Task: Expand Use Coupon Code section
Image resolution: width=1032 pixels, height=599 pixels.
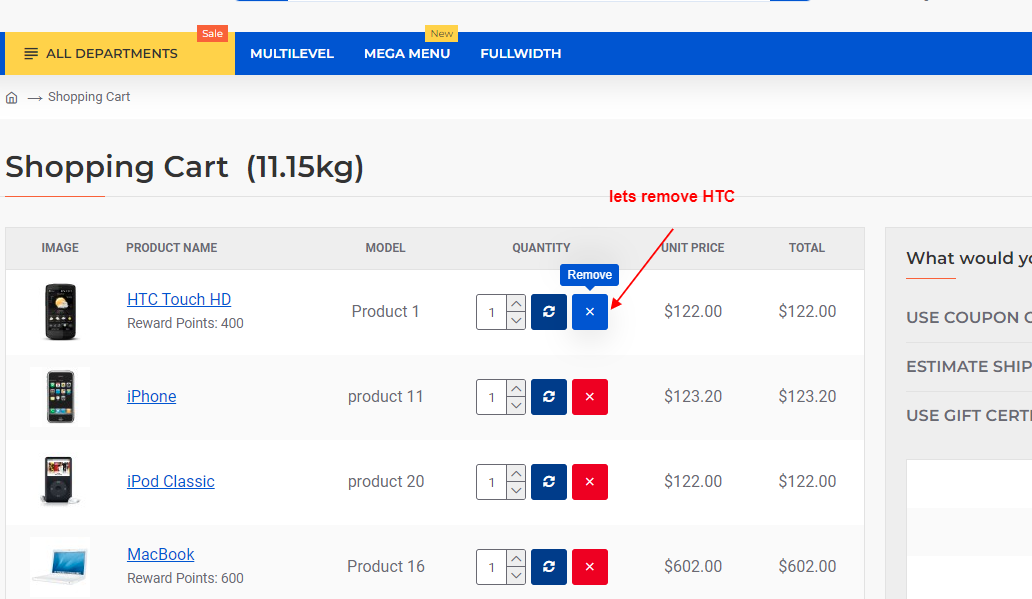Action: pos(969,317)
